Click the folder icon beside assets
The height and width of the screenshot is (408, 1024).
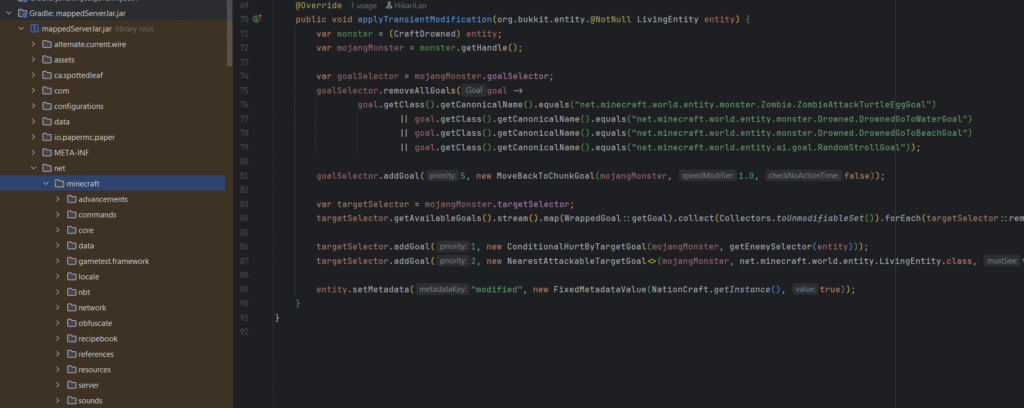(x=47, y=59)
